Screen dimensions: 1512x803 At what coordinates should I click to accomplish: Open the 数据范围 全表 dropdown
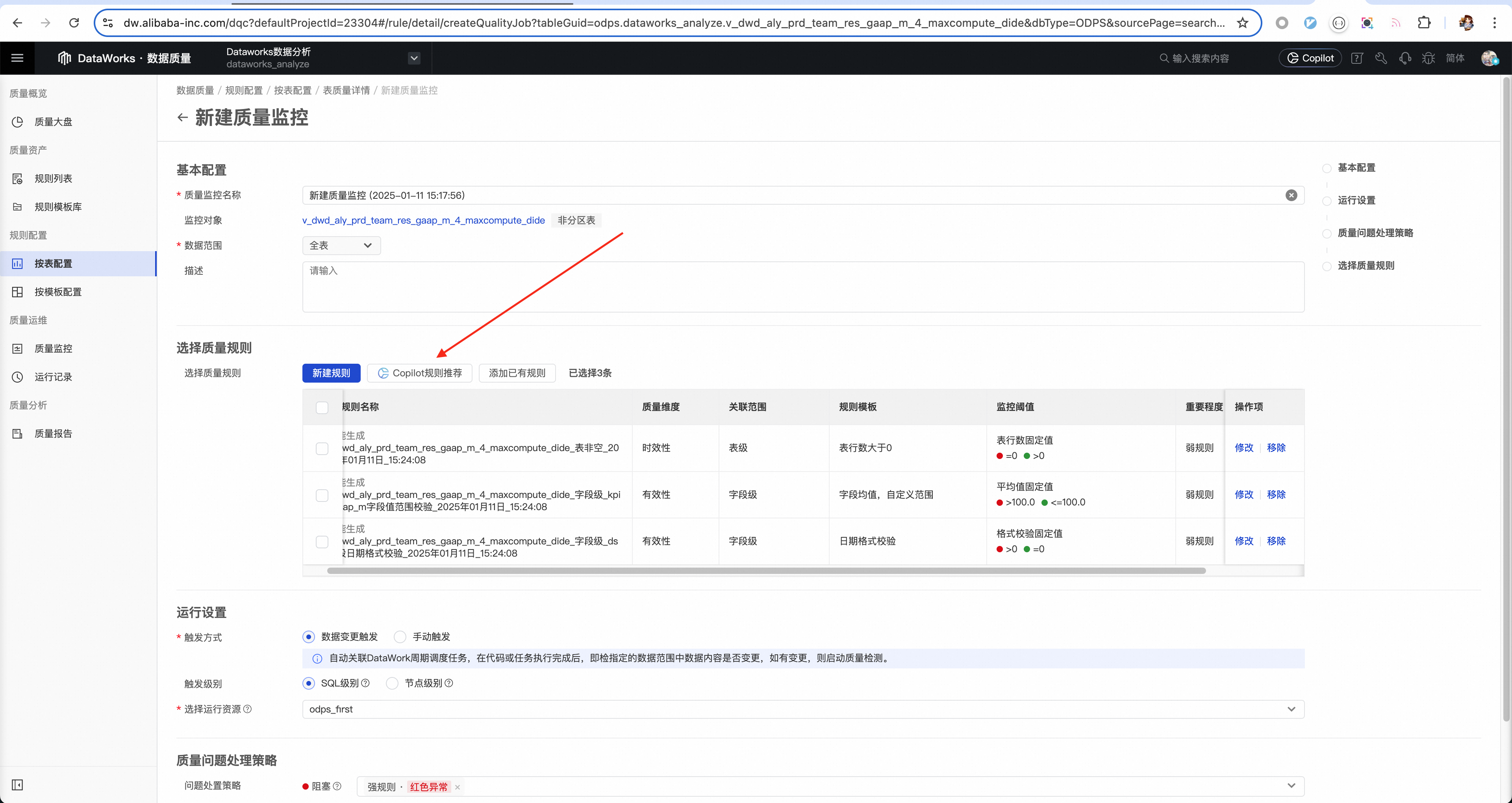pos(341,245)
